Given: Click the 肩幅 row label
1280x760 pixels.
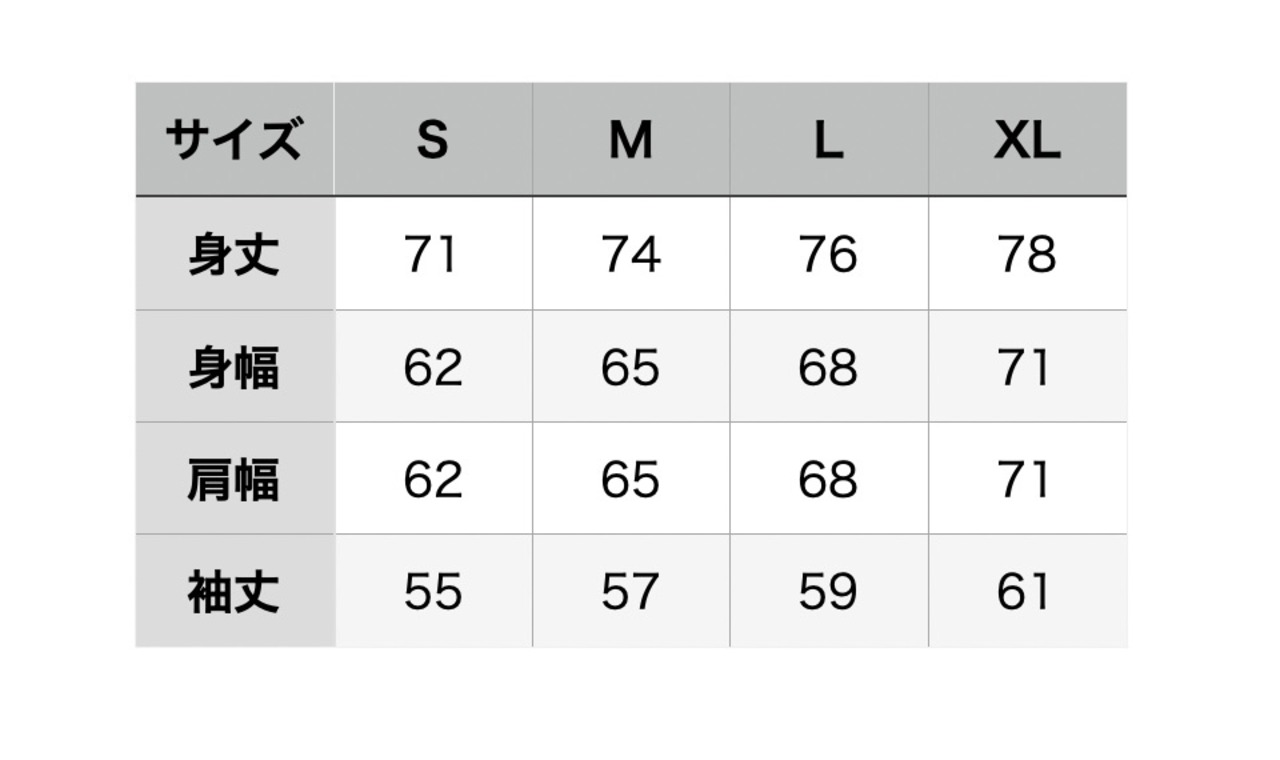Looking at the screenshot, I should coord(233,480).
